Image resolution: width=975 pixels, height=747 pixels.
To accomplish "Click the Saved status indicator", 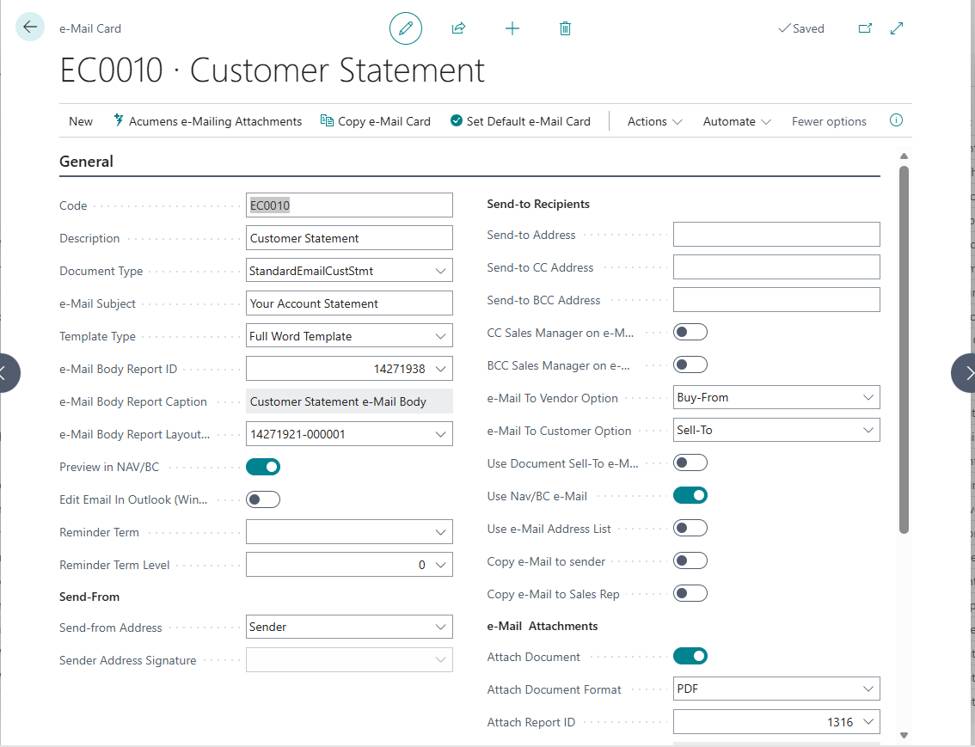I will pos(802,29).
